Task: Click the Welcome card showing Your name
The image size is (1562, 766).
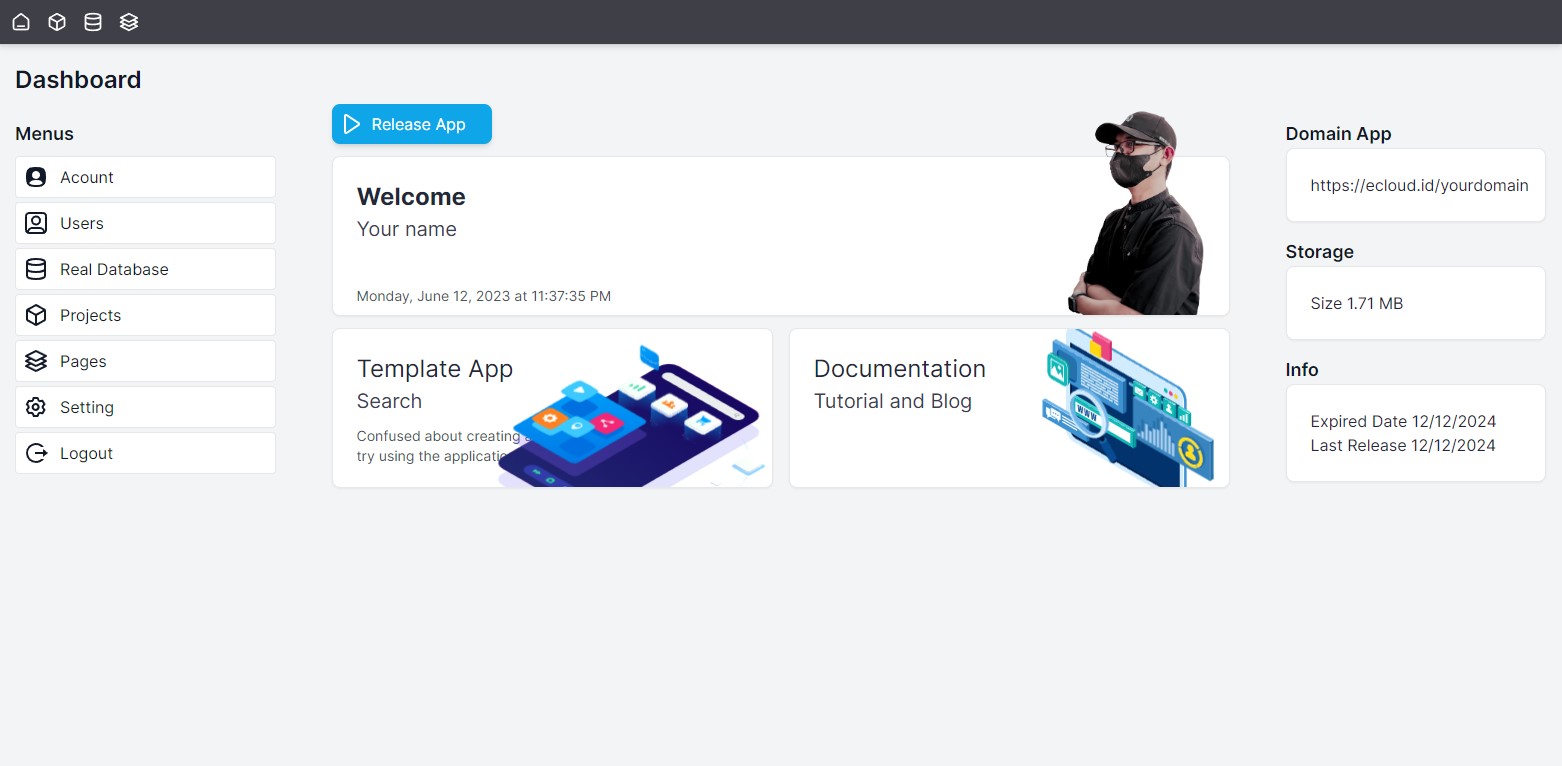Action: pos(780,235)
